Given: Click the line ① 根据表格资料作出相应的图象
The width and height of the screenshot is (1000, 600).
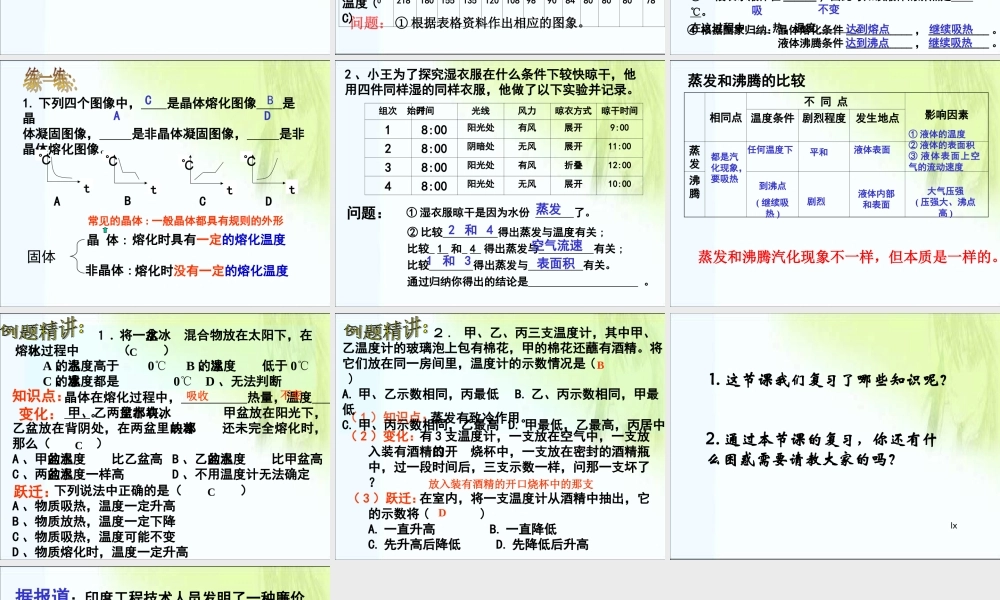Looking at the screenshot, I should [490, 23].
